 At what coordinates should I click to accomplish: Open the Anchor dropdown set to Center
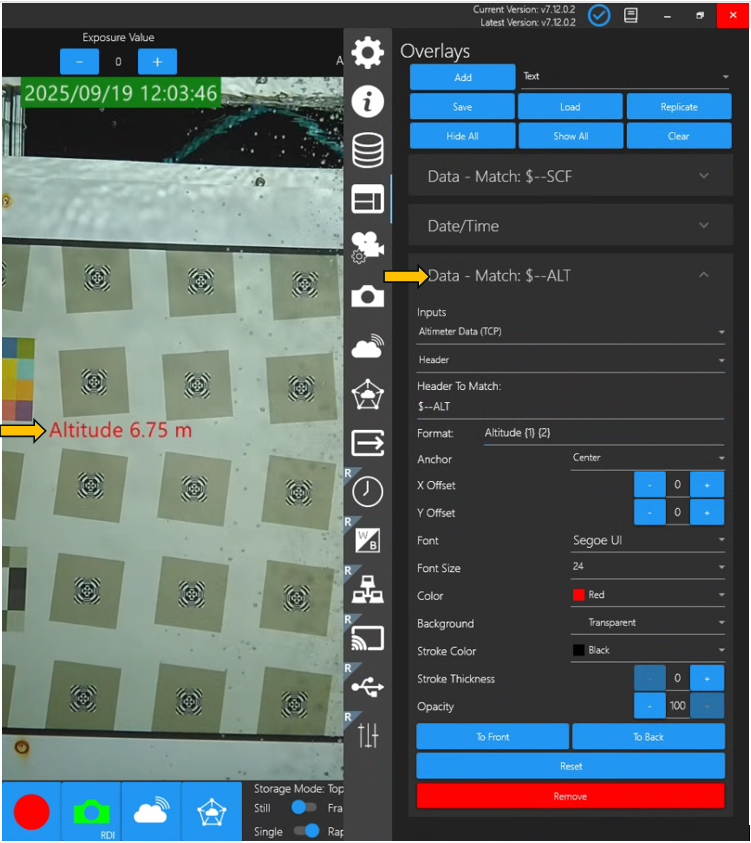(648, 458)
